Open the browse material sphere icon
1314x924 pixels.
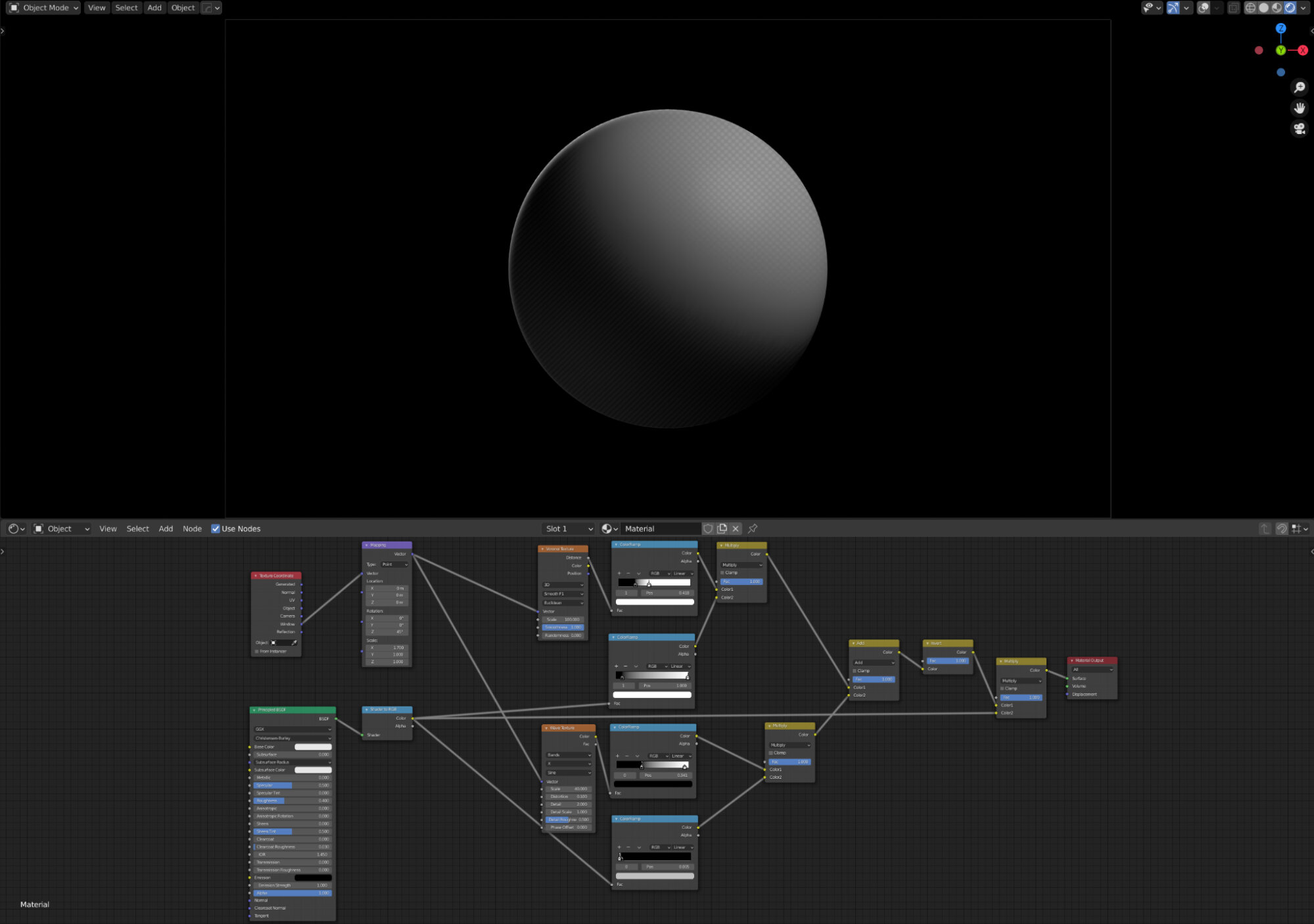point(607,528)
